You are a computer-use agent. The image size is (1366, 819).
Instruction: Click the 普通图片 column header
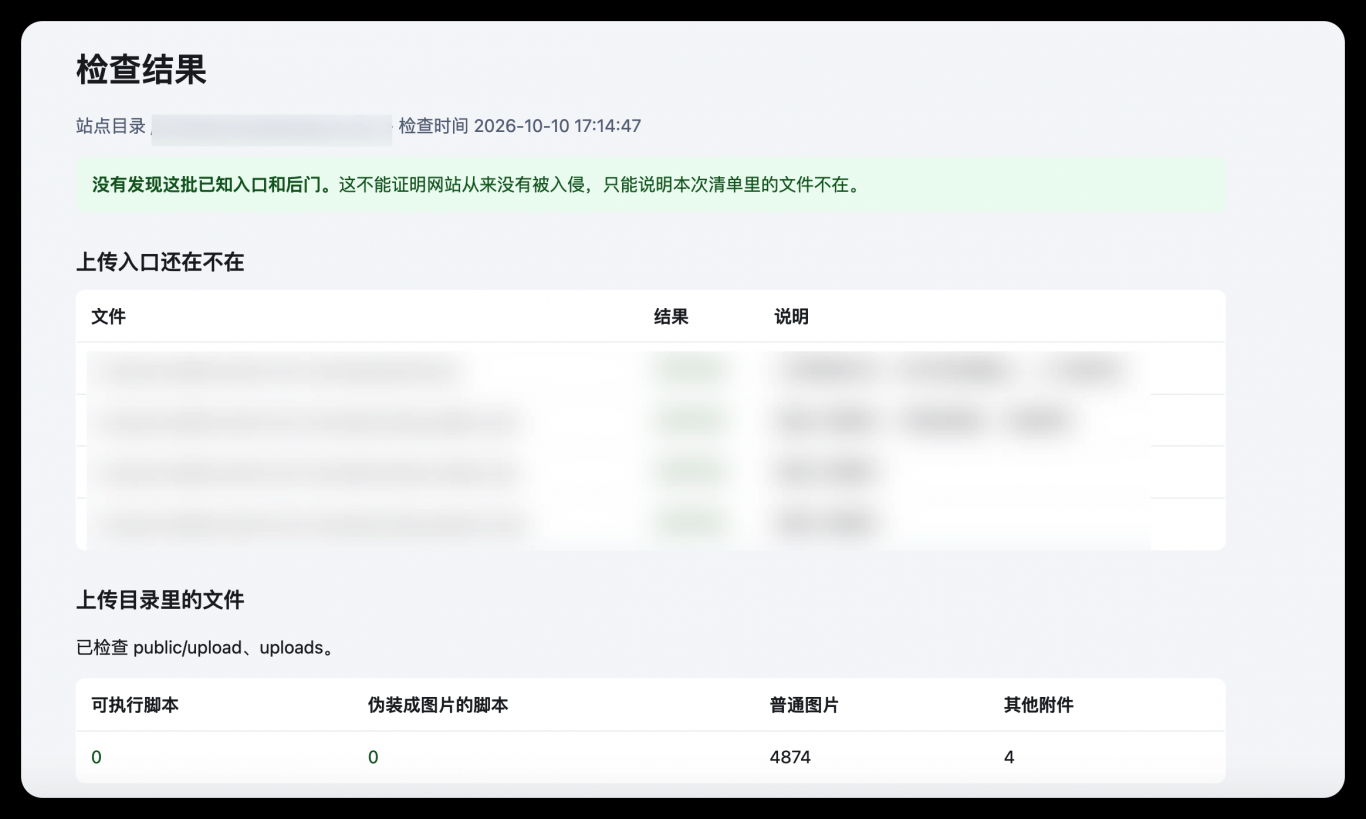[x=804, y=705]
